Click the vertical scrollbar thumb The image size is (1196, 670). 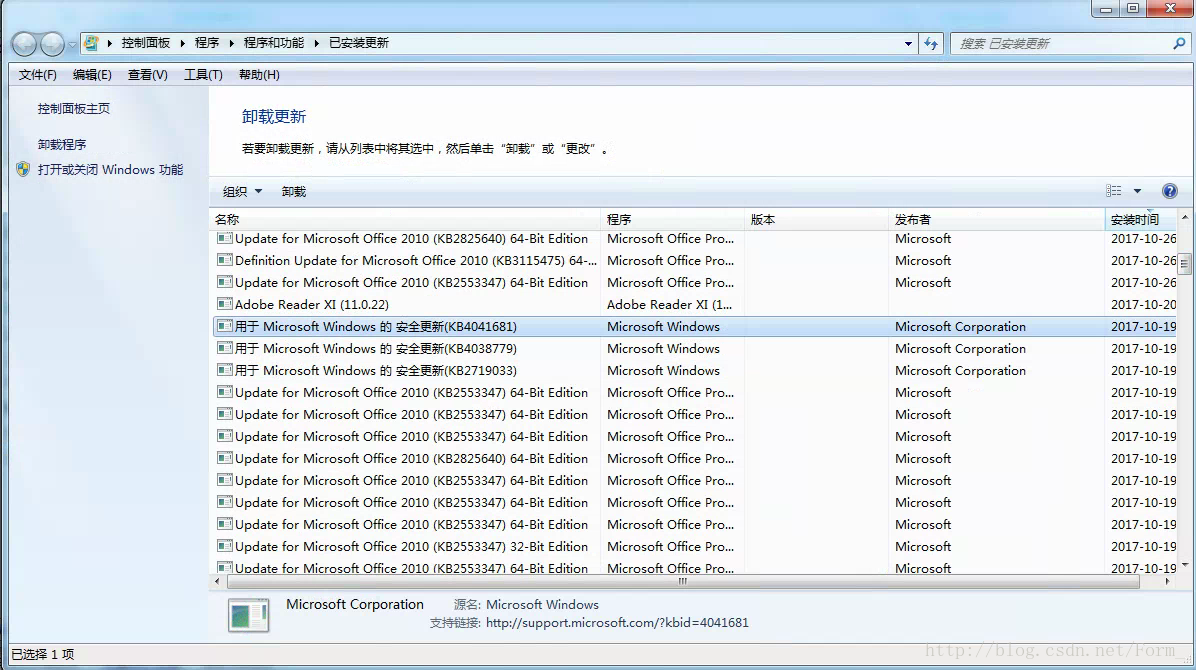[x=1185, y=263]
